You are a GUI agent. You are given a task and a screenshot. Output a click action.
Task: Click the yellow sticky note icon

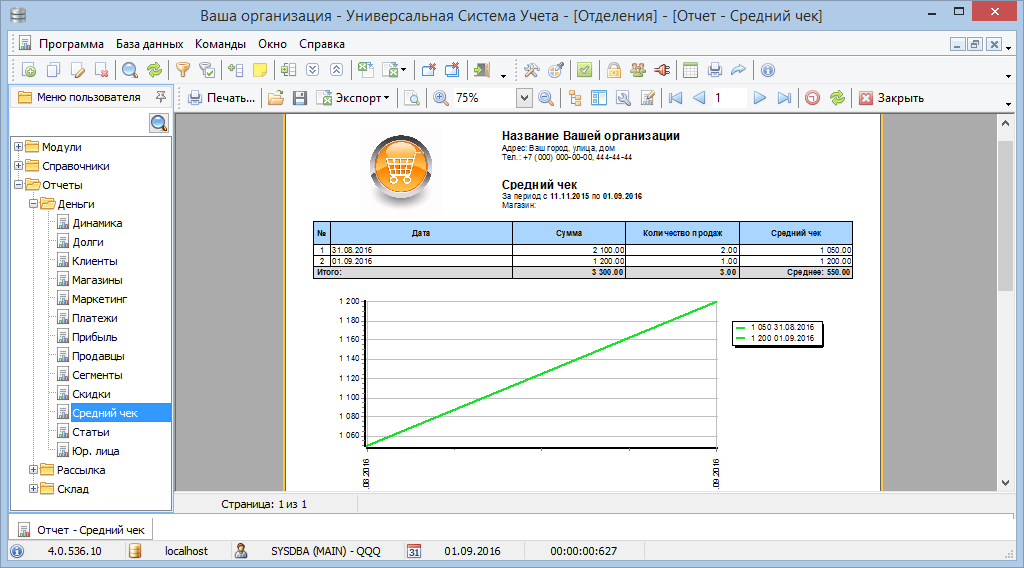(260, 70)
